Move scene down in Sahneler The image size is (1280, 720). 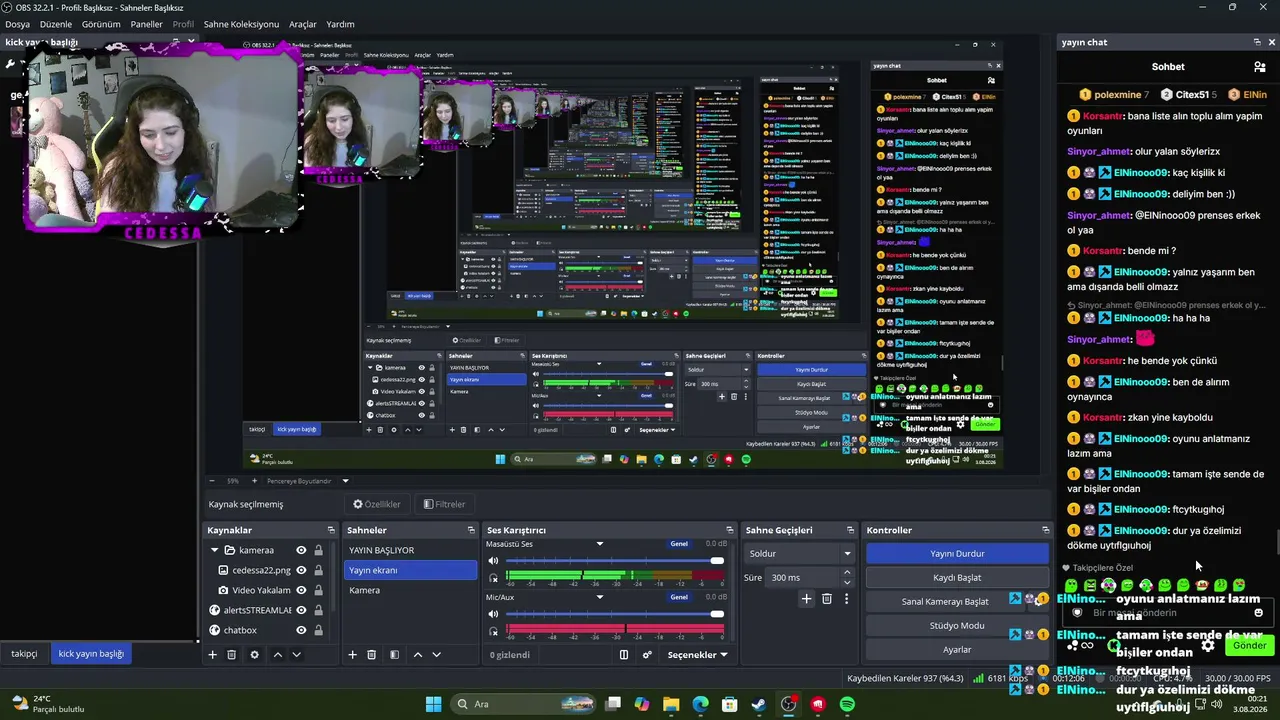[436, 655]
